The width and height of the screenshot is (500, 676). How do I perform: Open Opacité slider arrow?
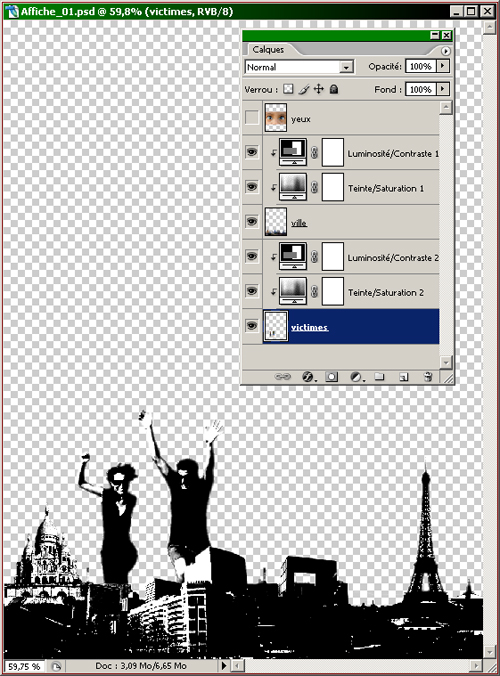click(x=443, y=66)
